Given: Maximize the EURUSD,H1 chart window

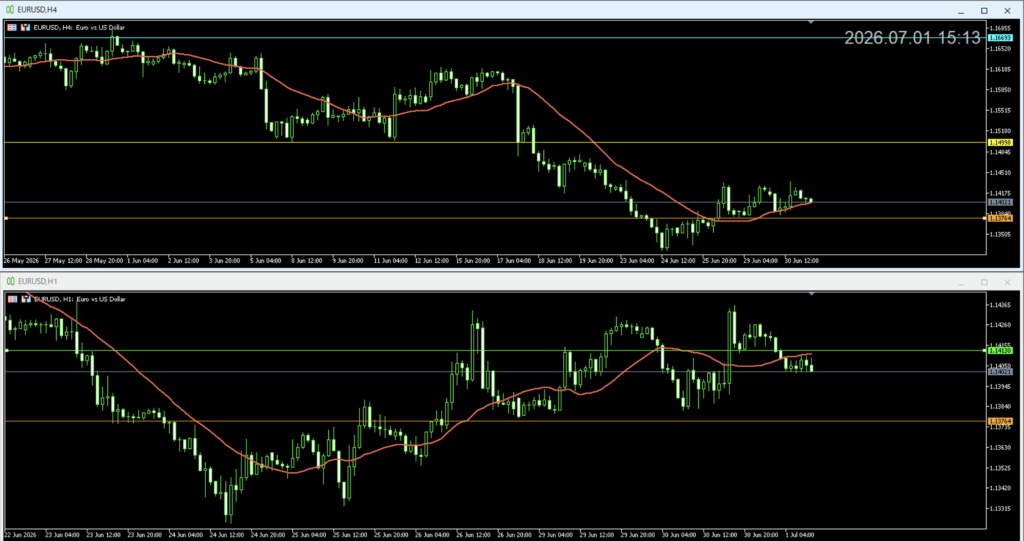Looking at the screenshot, I should click(x=984, y=282).
